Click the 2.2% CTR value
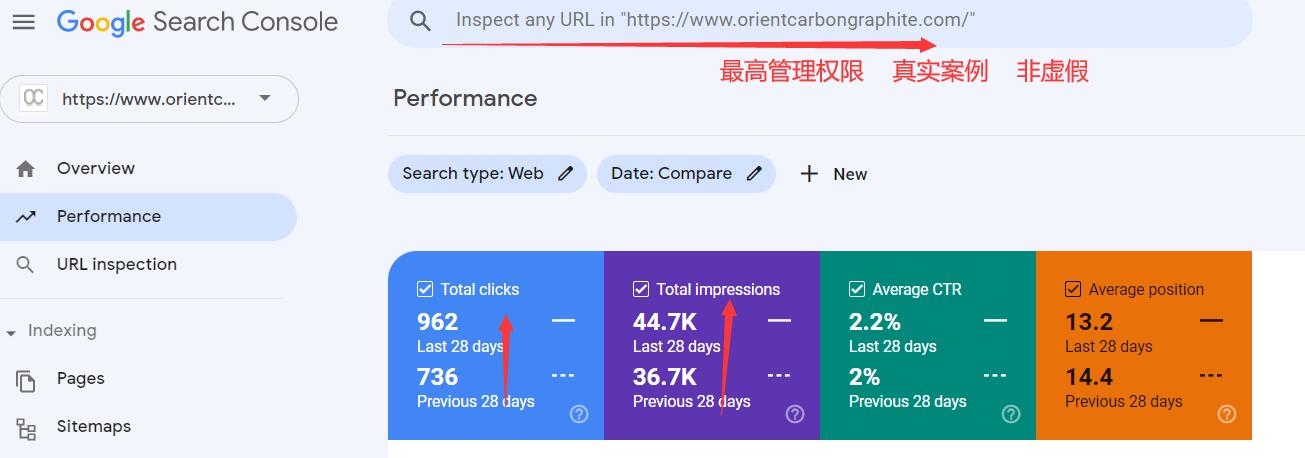The image size is (1305, 458). [x=875, y=322]
